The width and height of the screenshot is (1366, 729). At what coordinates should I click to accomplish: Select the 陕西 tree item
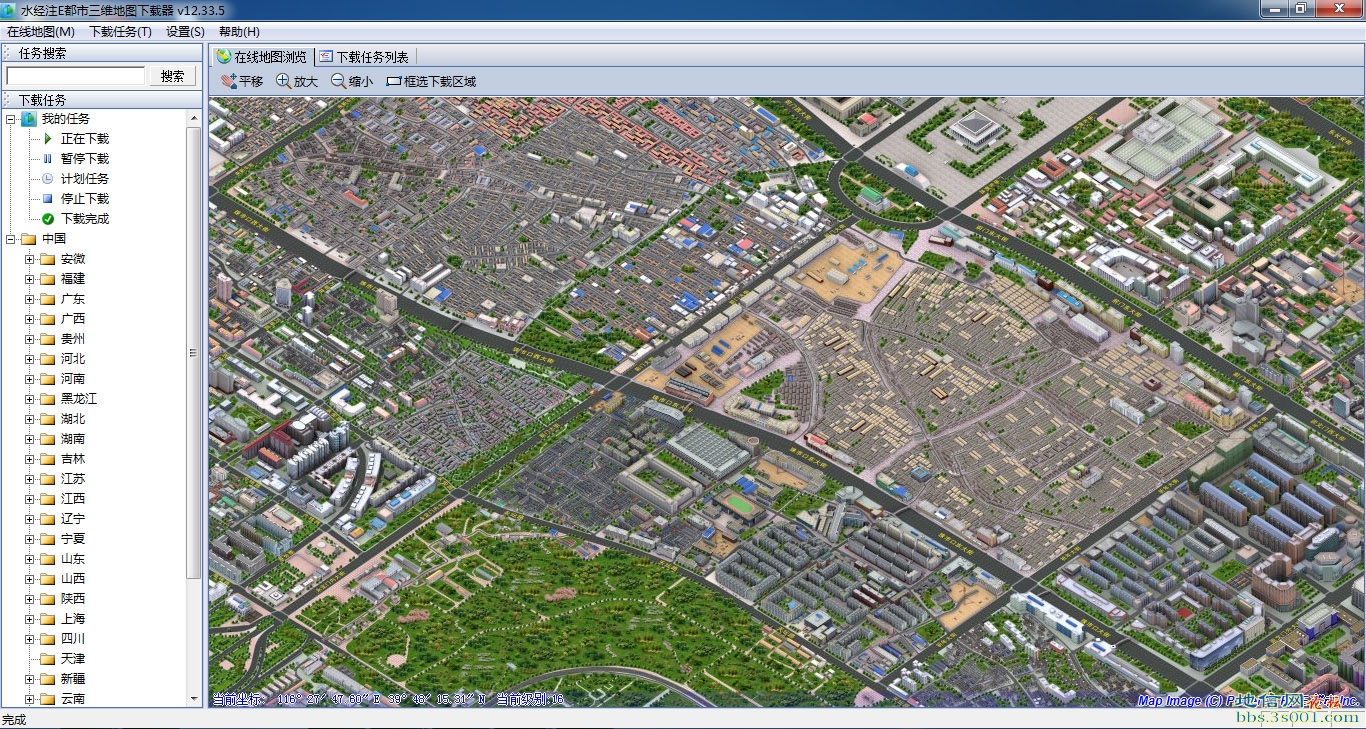click(73, 599)
